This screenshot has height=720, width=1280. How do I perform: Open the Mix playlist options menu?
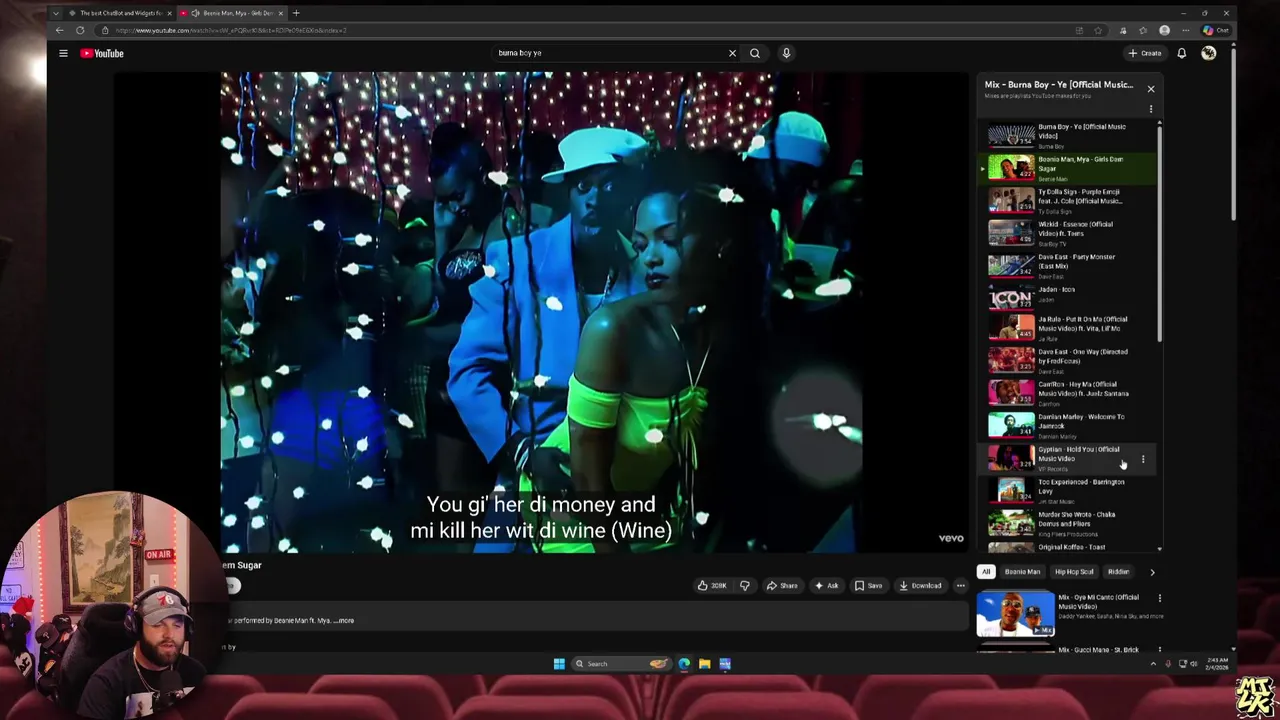click(1151, 109)
